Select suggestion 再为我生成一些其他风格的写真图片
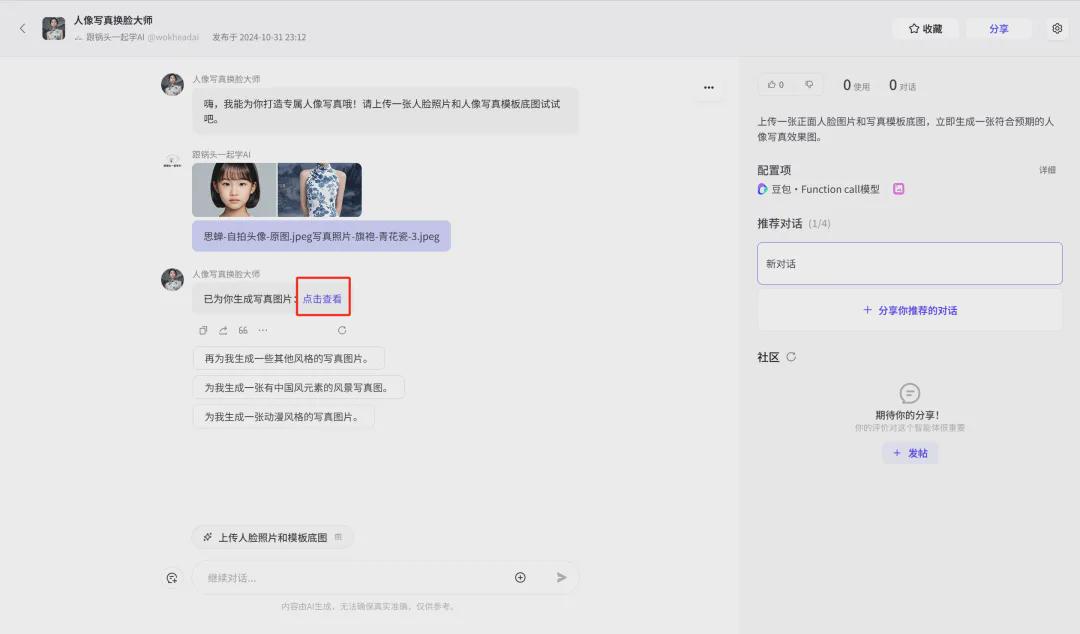 click(x=289, y=358)
